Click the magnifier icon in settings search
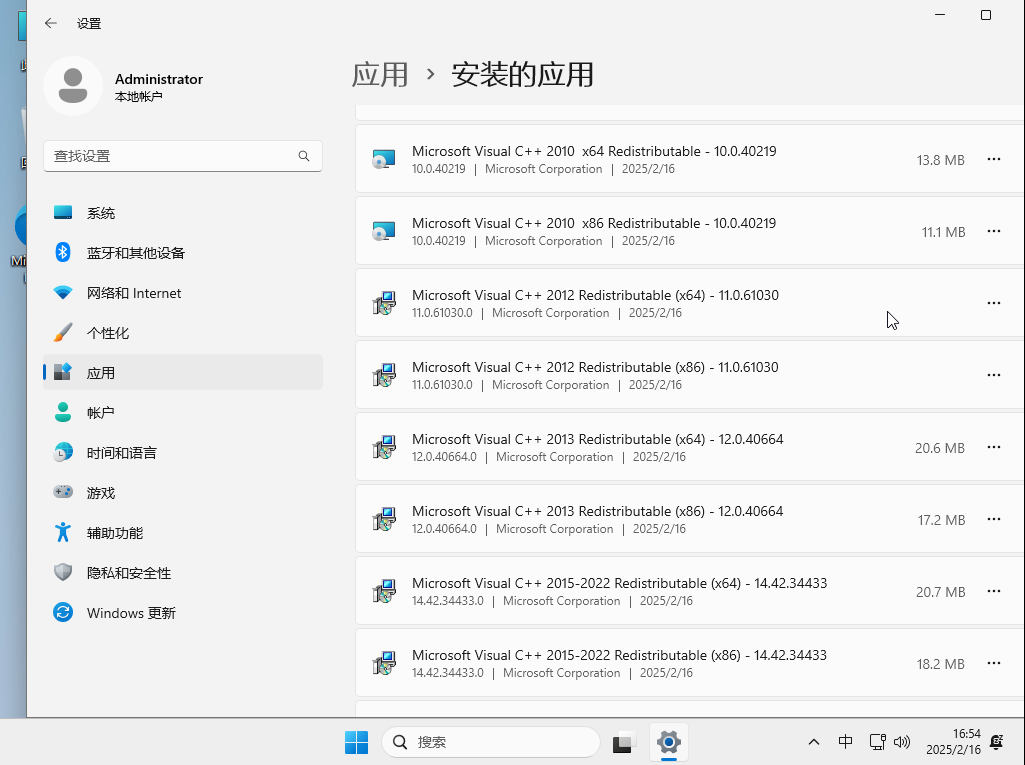 304,156
